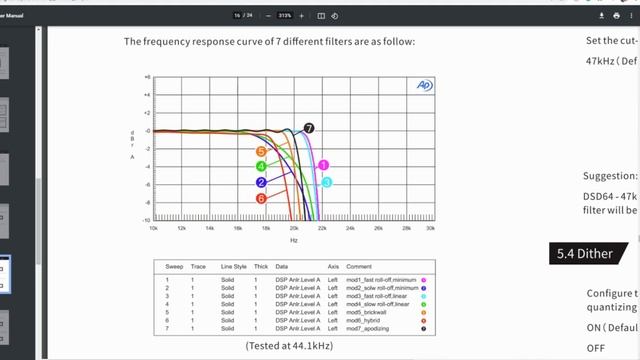Click the Sweep column header
Viewport: 640px width, 360px height.
coord(174,267)
